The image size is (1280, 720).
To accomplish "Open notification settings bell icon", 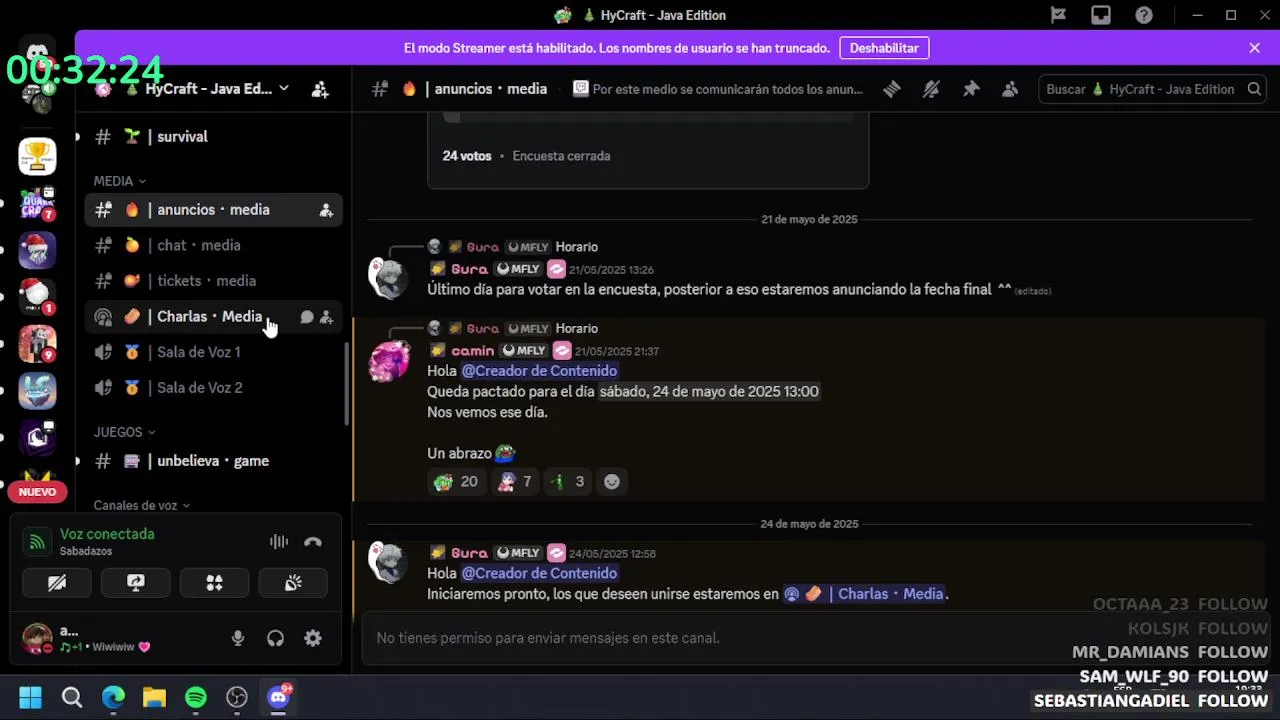I will point(931,89).
